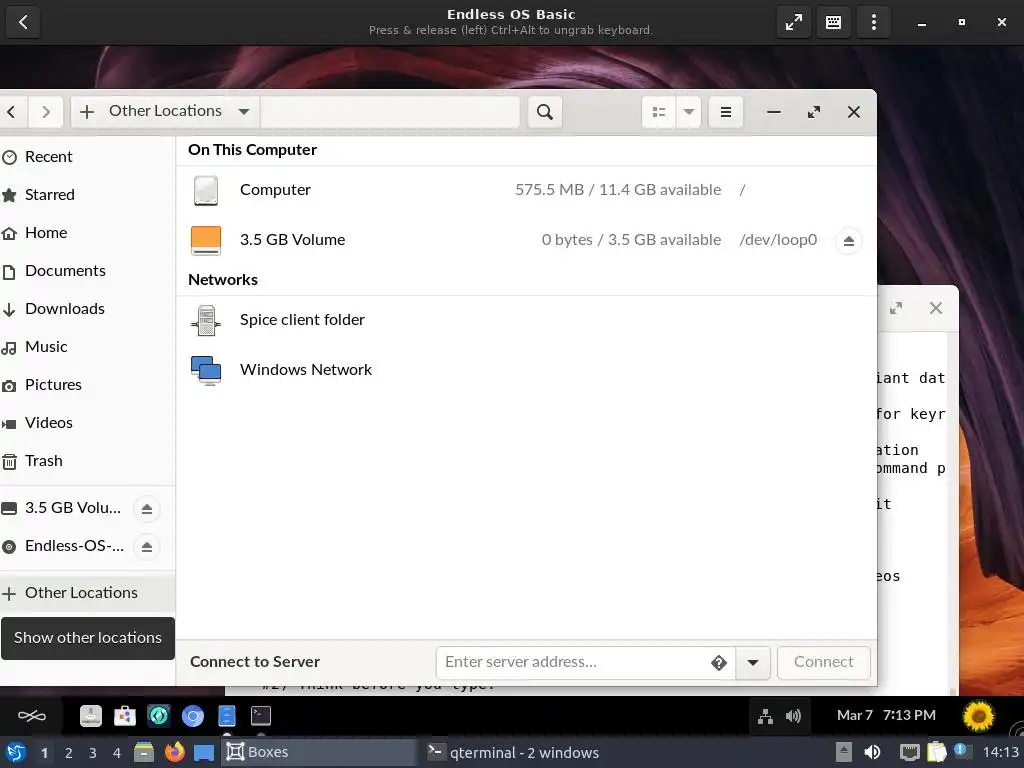Open Music in sidebar
Image resolution: width=1024 pixels, height=768 pixels.
point(88,347)
